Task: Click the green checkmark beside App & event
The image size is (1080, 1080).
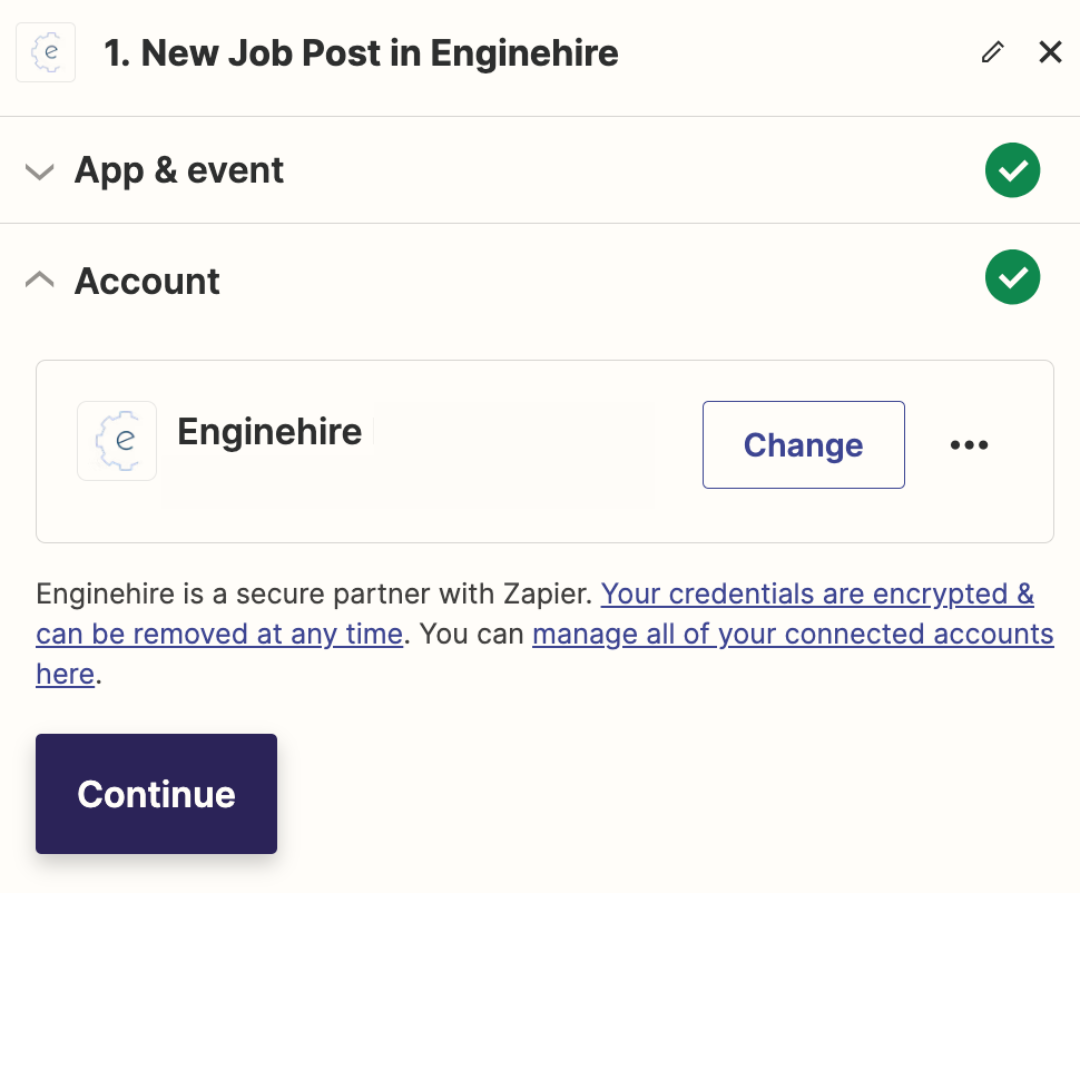Action: pyautogui.click(x=1012, y=170)
